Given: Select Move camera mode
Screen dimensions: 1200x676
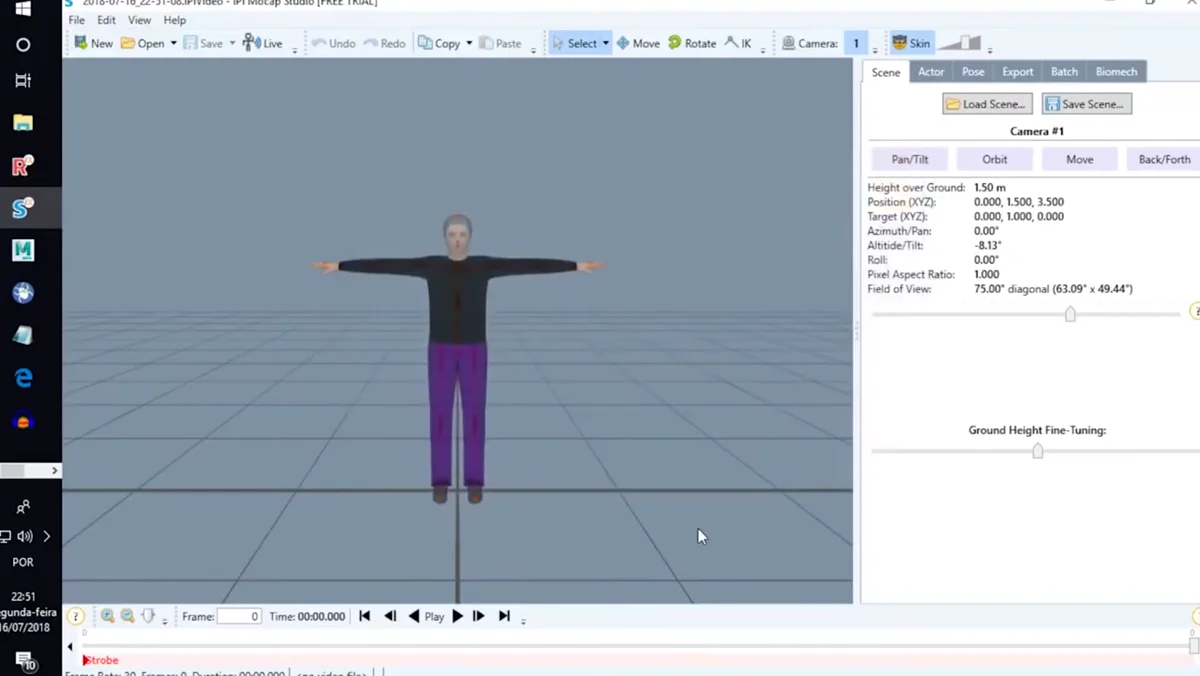Looking at the screenshot, I should coord(1080,159).
